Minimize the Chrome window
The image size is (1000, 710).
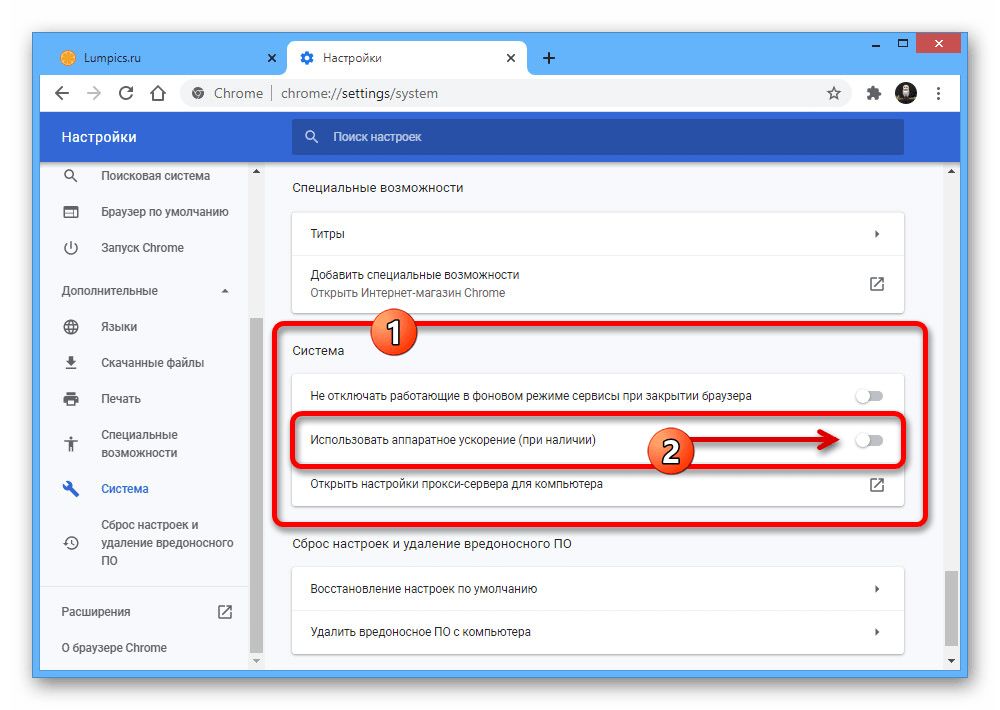click(x=876, y=44)
